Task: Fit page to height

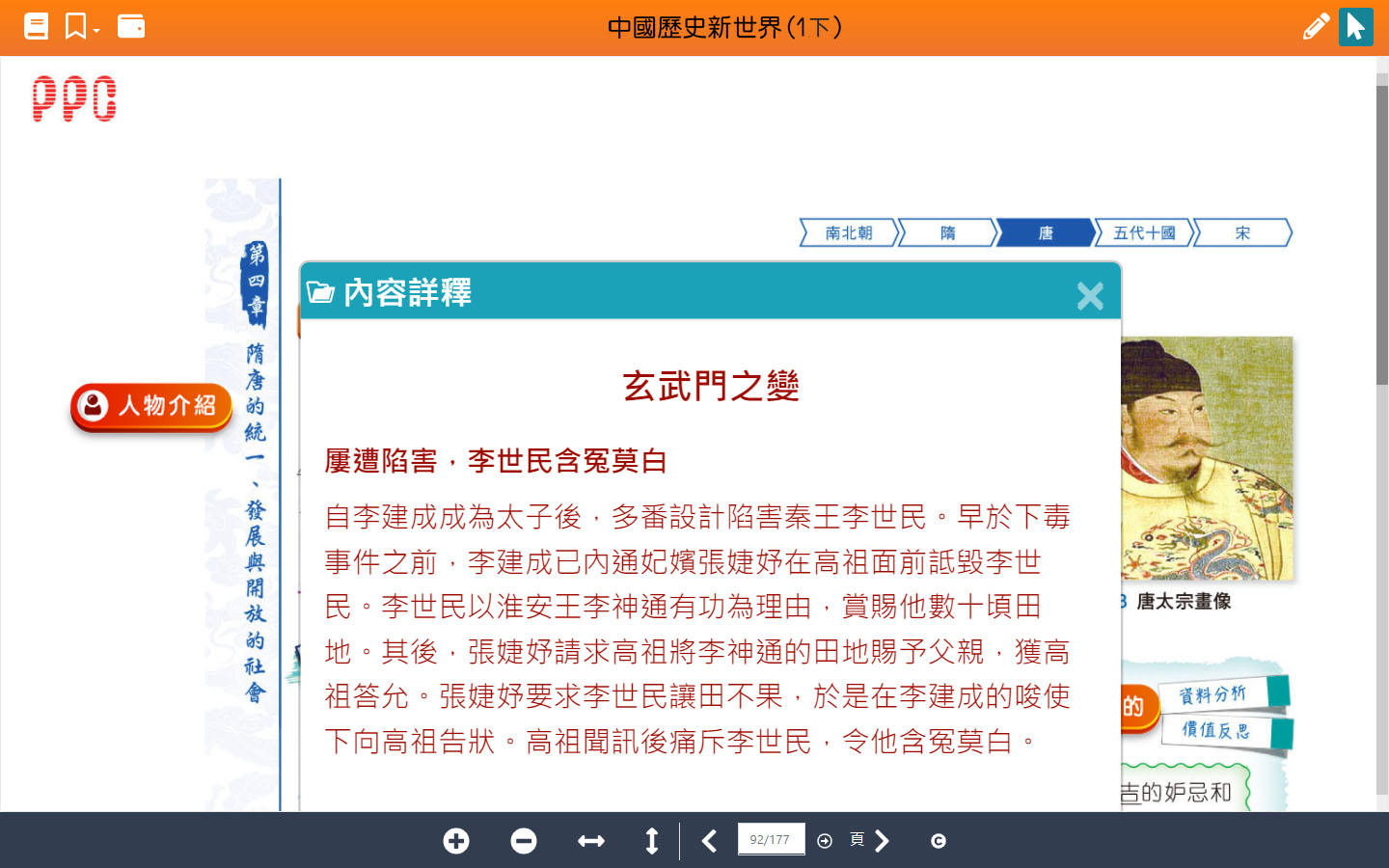Action: pos(652,841)
